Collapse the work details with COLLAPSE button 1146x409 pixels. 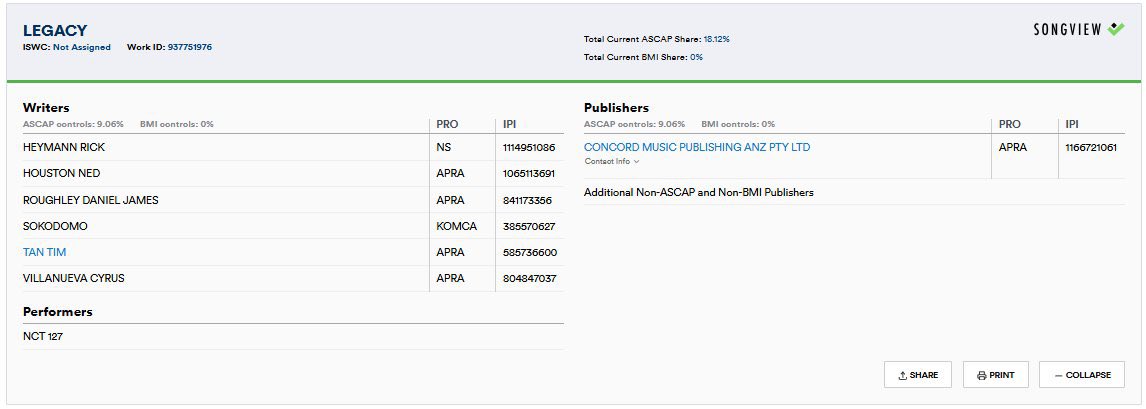1082,375
